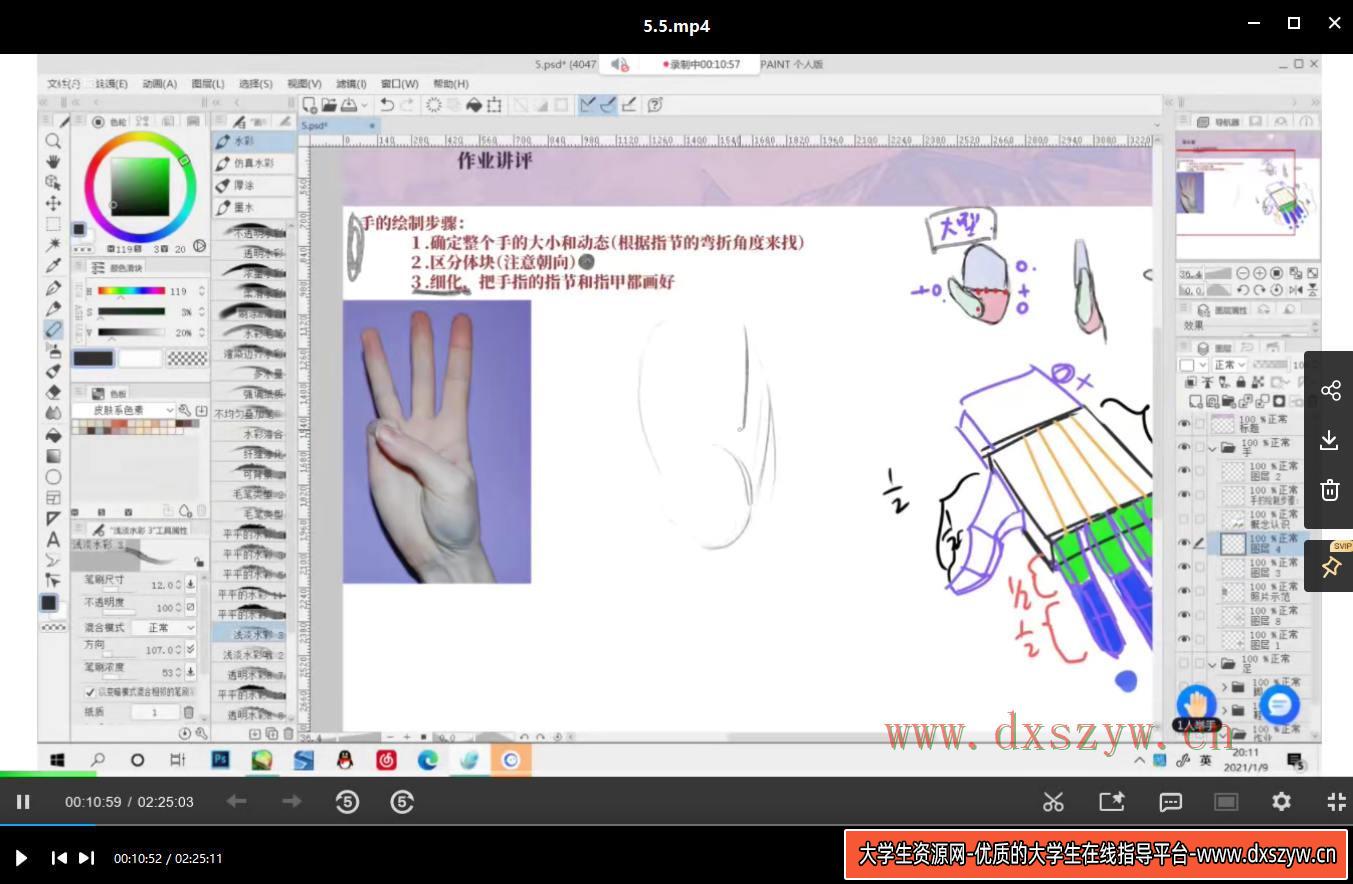1353x884 pixels.
Task: Open the player settings gear
Action: coord(1281,801)
